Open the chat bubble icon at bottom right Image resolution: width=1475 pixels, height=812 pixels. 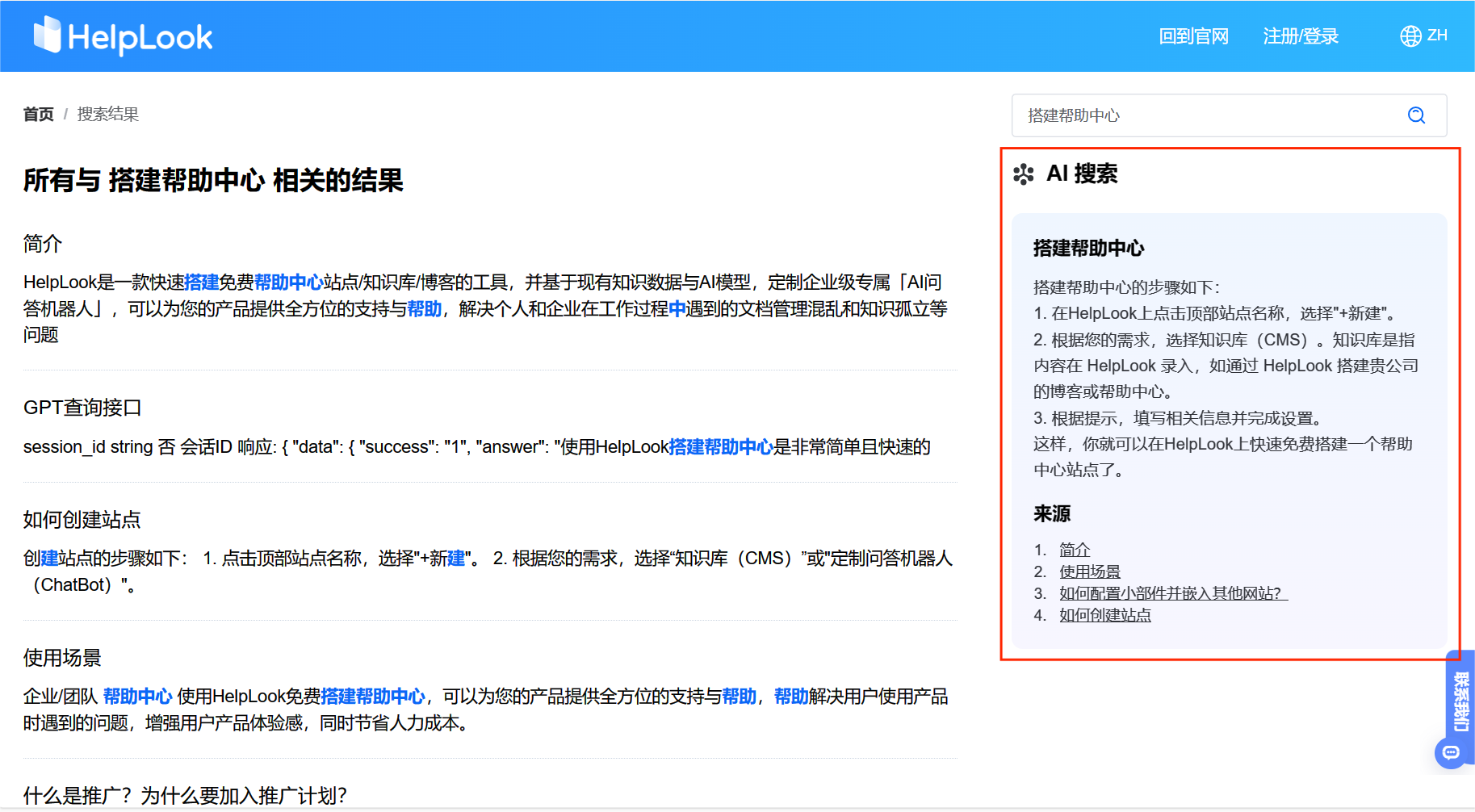tap(1452, 752)
